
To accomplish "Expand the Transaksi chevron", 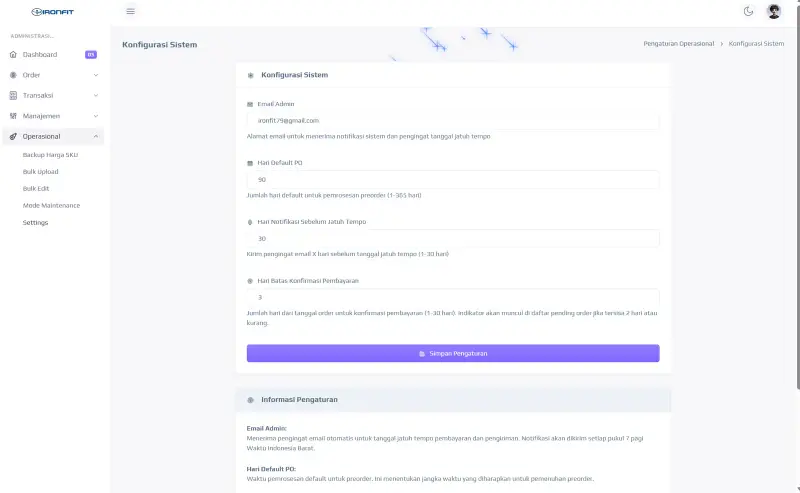I will pos(96,95).
